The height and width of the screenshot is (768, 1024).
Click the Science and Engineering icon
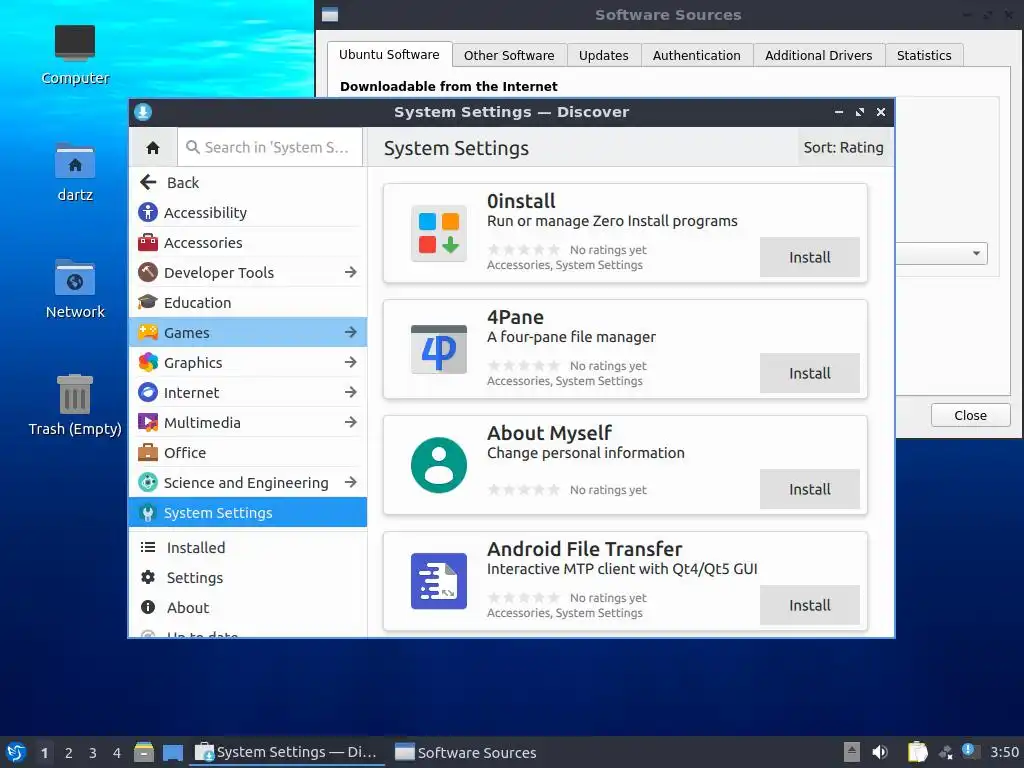pyautogui.click(x=148, y=483)
